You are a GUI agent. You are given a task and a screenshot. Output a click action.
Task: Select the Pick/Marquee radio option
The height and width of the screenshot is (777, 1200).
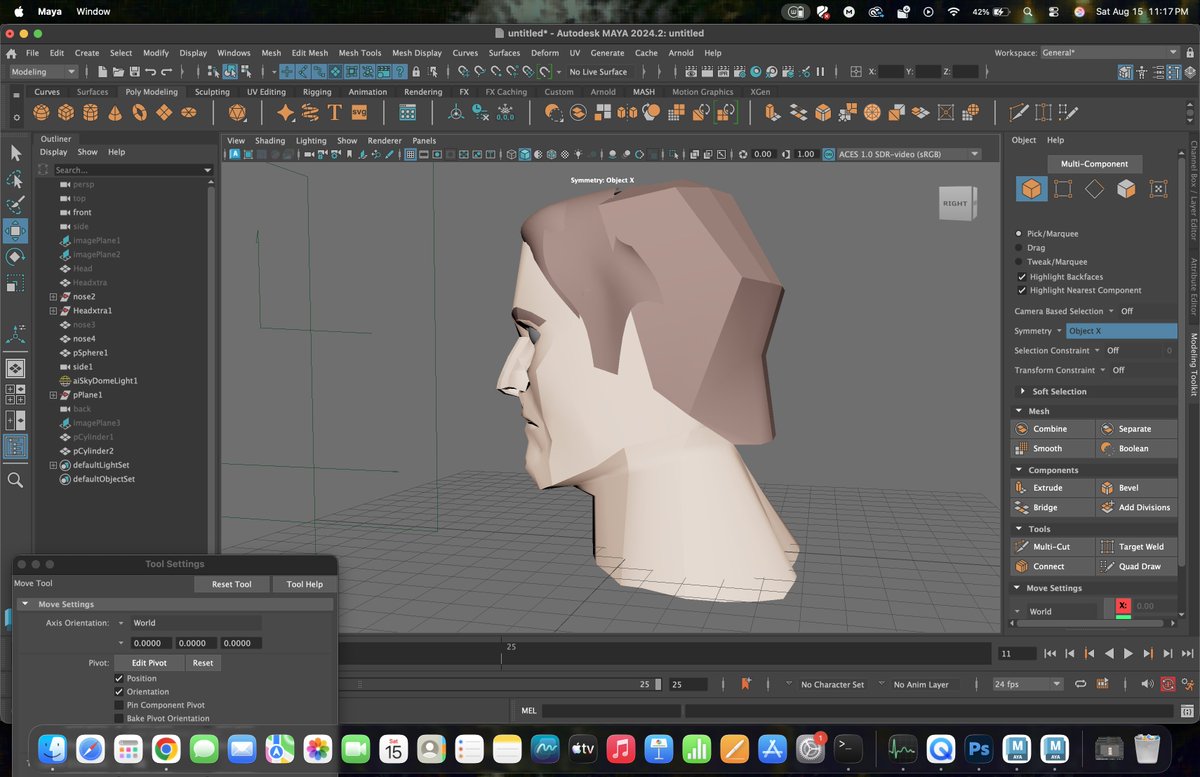pos(1019,233)
